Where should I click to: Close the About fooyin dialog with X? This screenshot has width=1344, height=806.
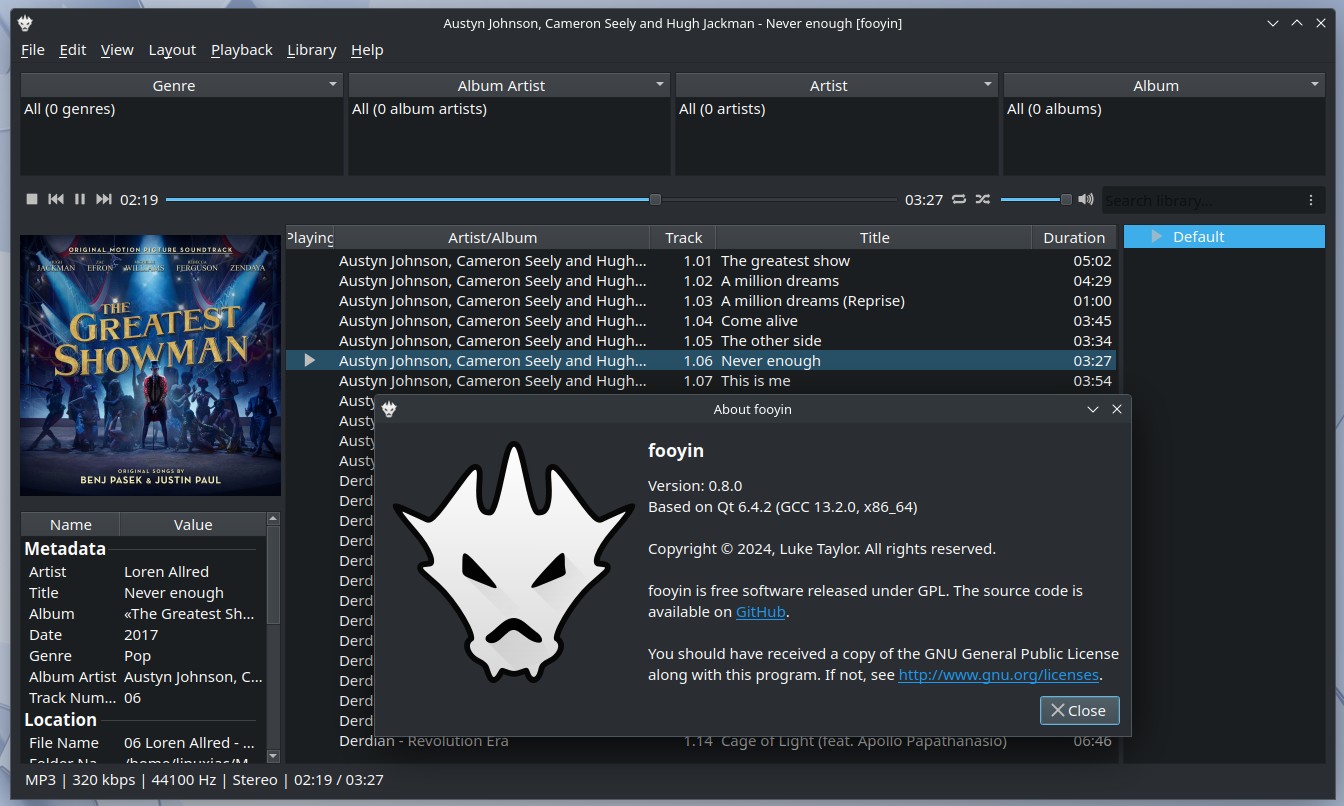pyautogui.click(x=1117, y=409)
